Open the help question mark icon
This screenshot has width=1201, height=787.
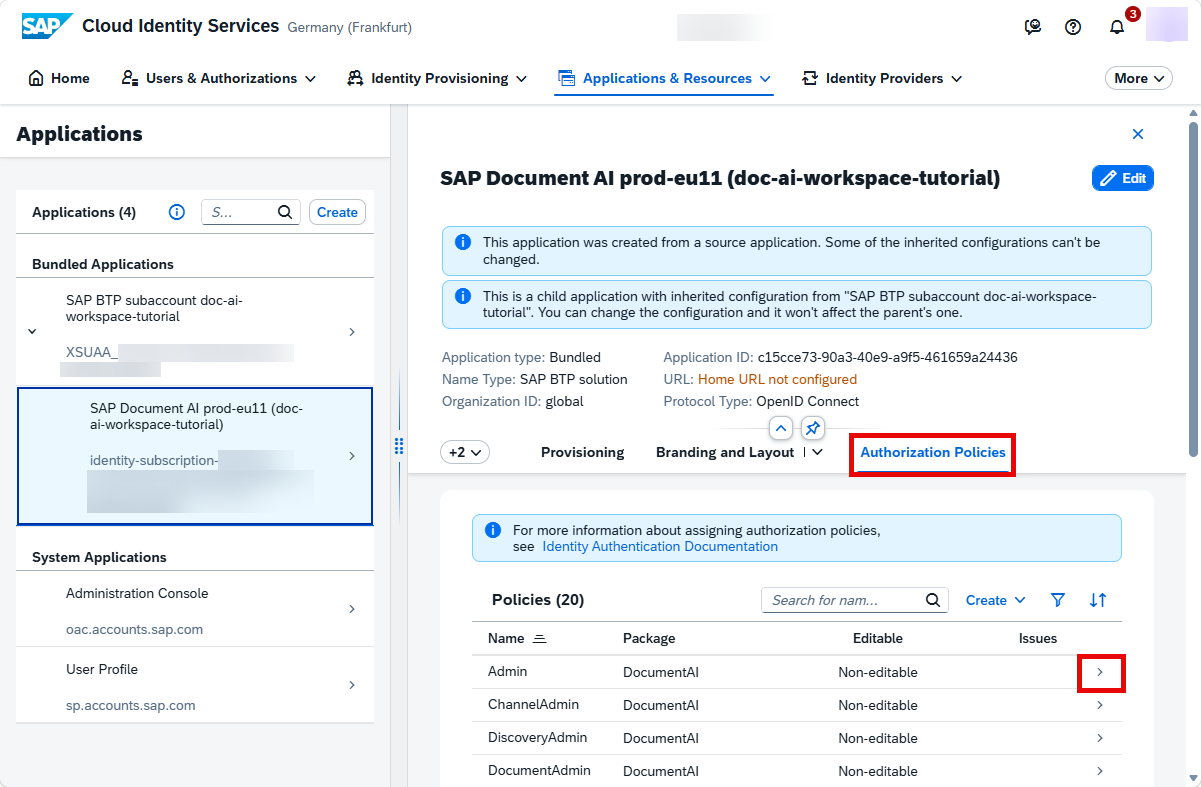(x=1073, y=27)
